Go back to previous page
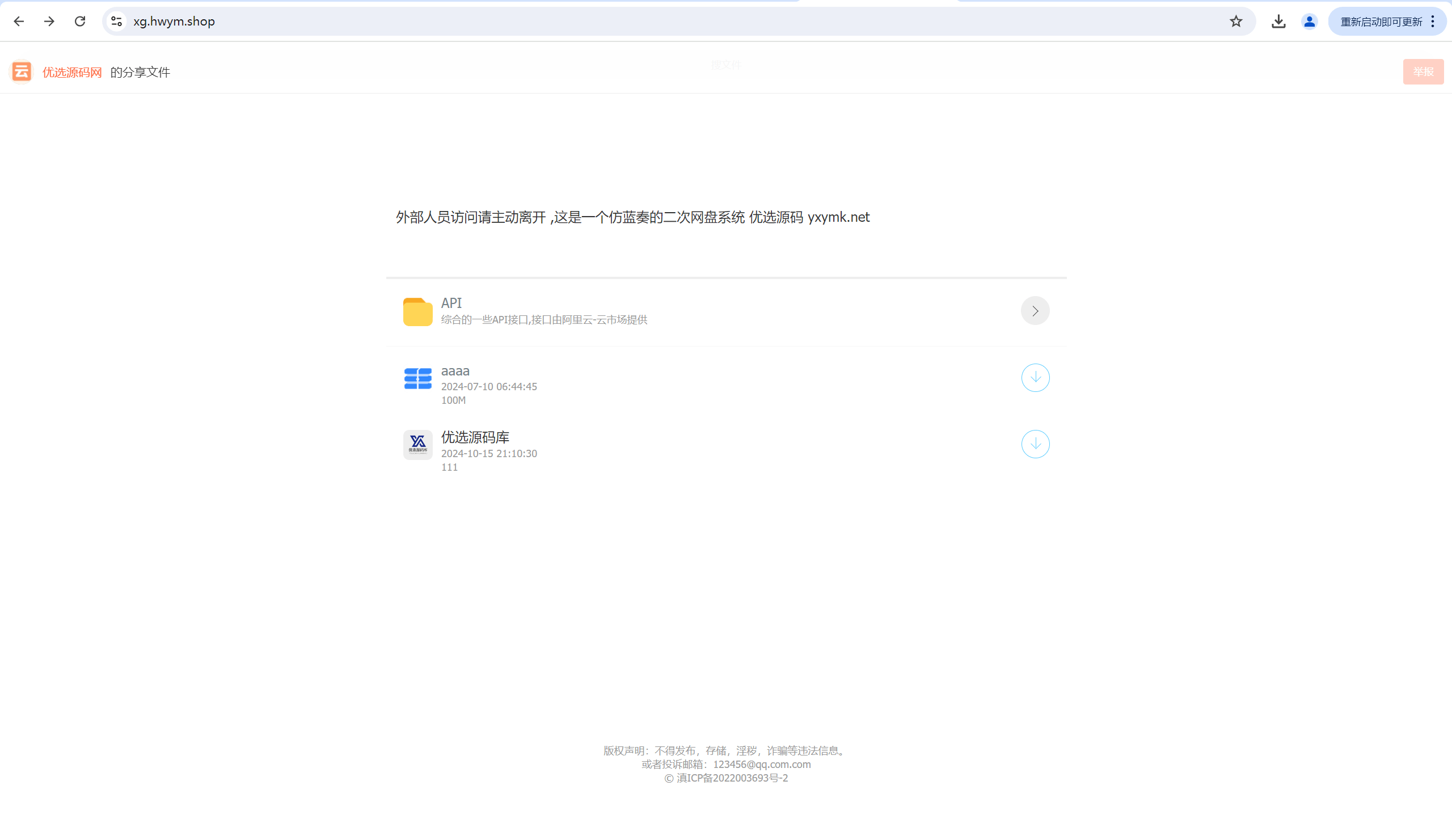 tap(19, 22)
